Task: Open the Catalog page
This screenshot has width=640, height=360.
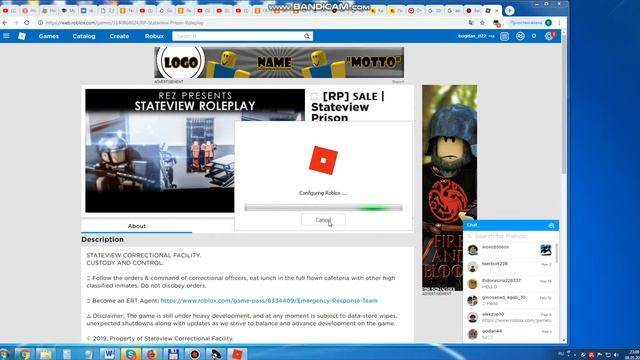Action: tap(84, 36)
